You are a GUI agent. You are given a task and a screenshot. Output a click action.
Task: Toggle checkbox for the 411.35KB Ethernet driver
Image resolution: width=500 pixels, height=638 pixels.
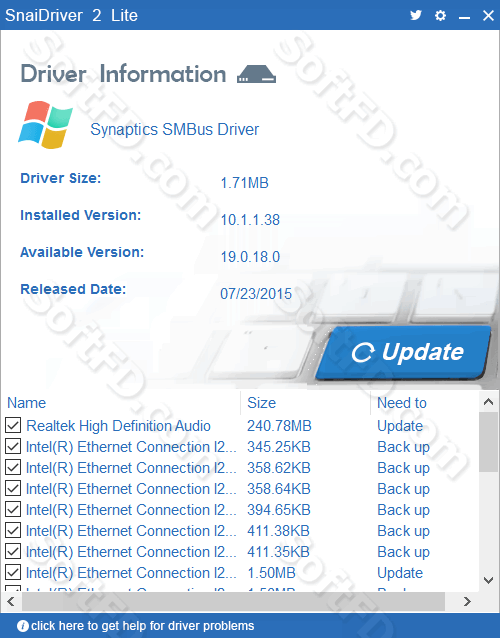tap(13, 552)
